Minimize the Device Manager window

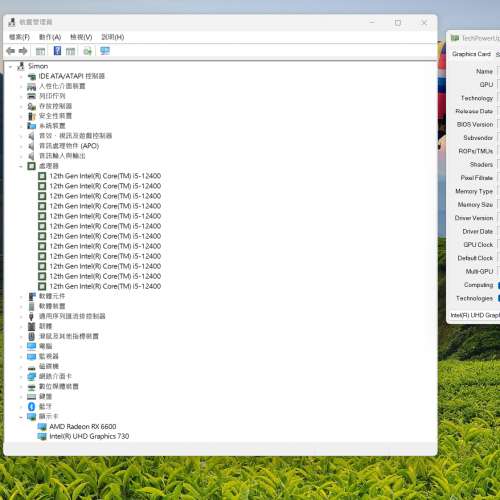(372, 23)
